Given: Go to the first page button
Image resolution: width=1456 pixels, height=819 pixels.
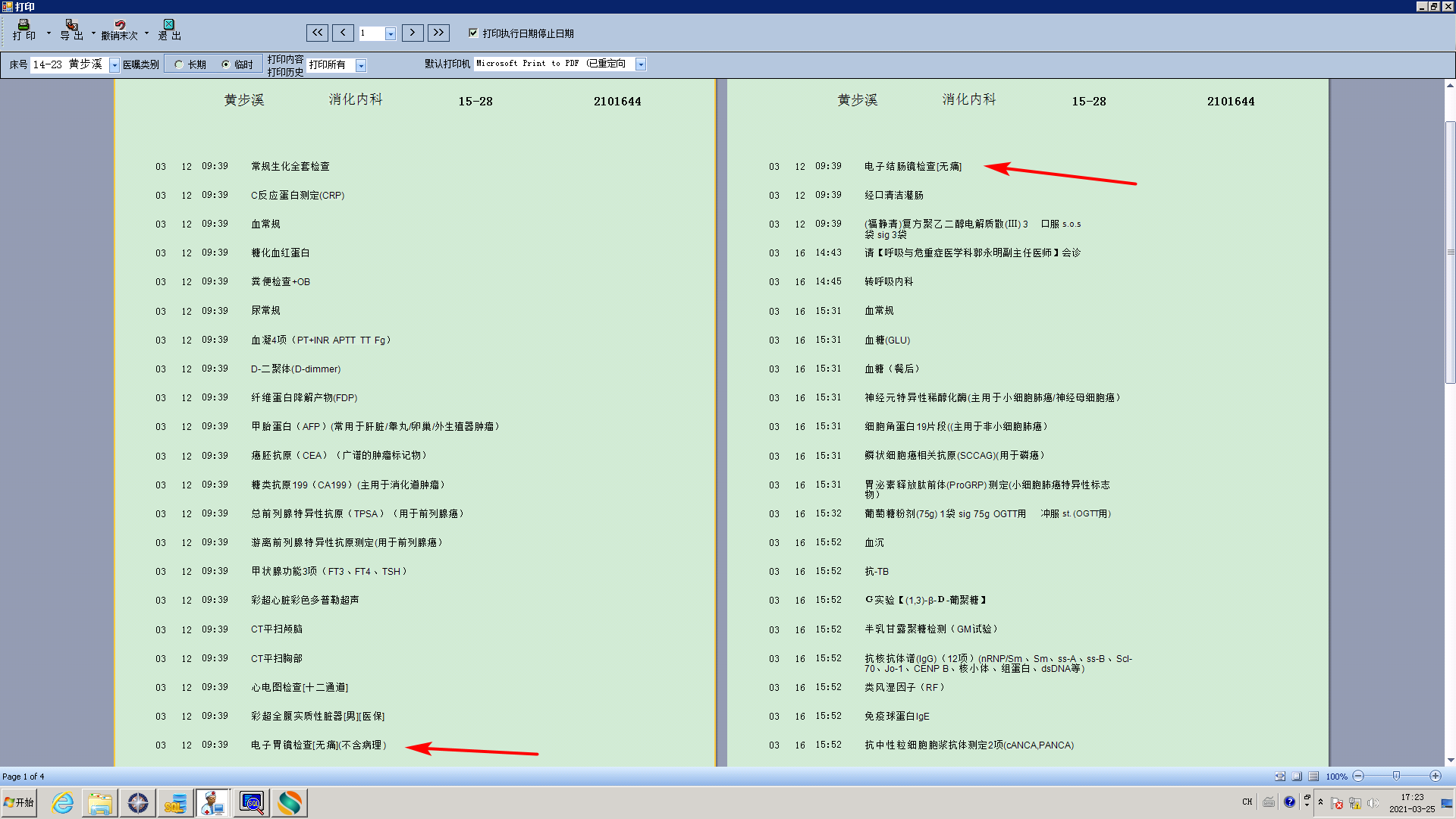Looking at the screenshot, I should coord(317,33).
